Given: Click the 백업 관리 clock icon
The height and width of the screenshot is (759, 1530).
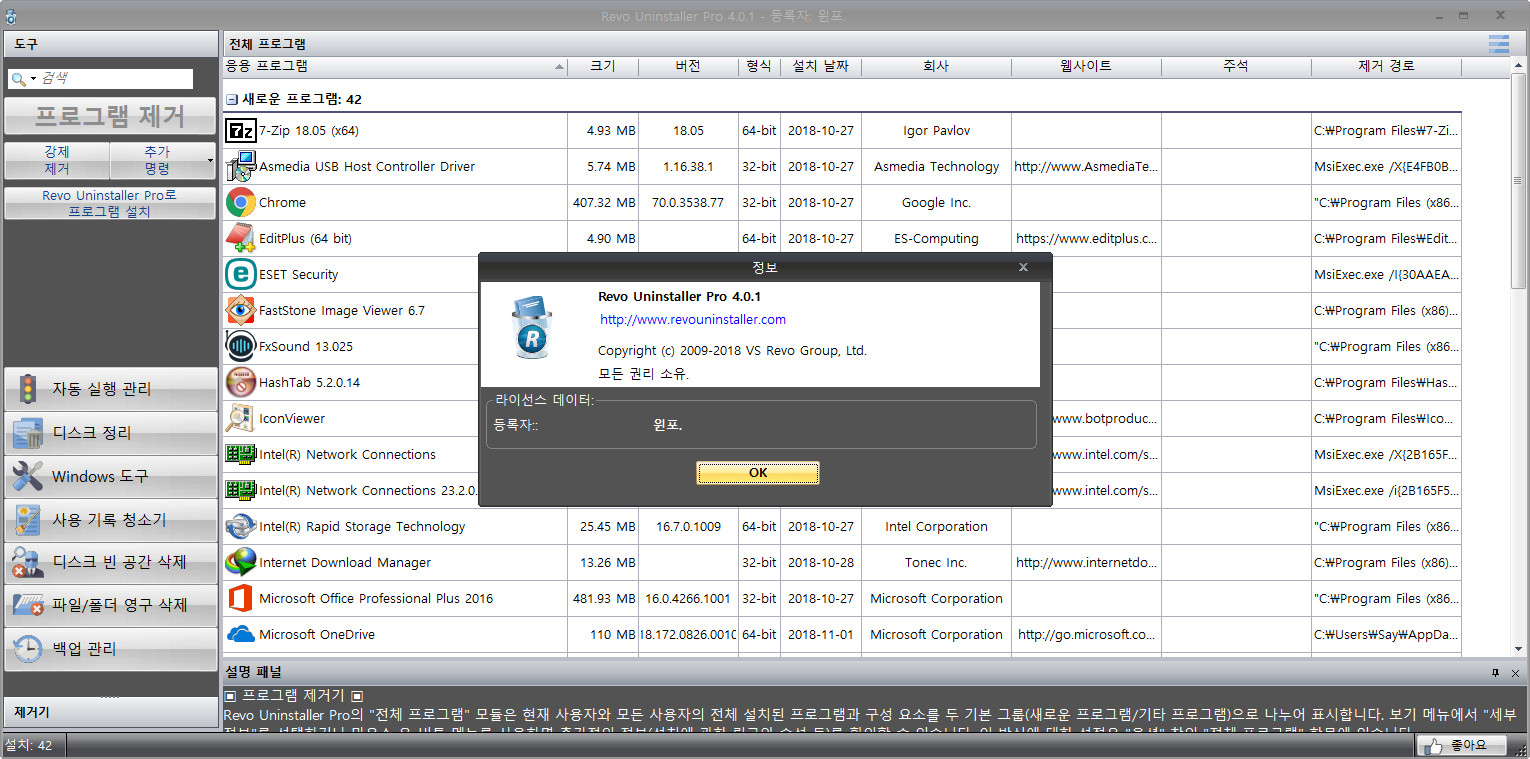Looking at the screenshot, I should 27,648.
